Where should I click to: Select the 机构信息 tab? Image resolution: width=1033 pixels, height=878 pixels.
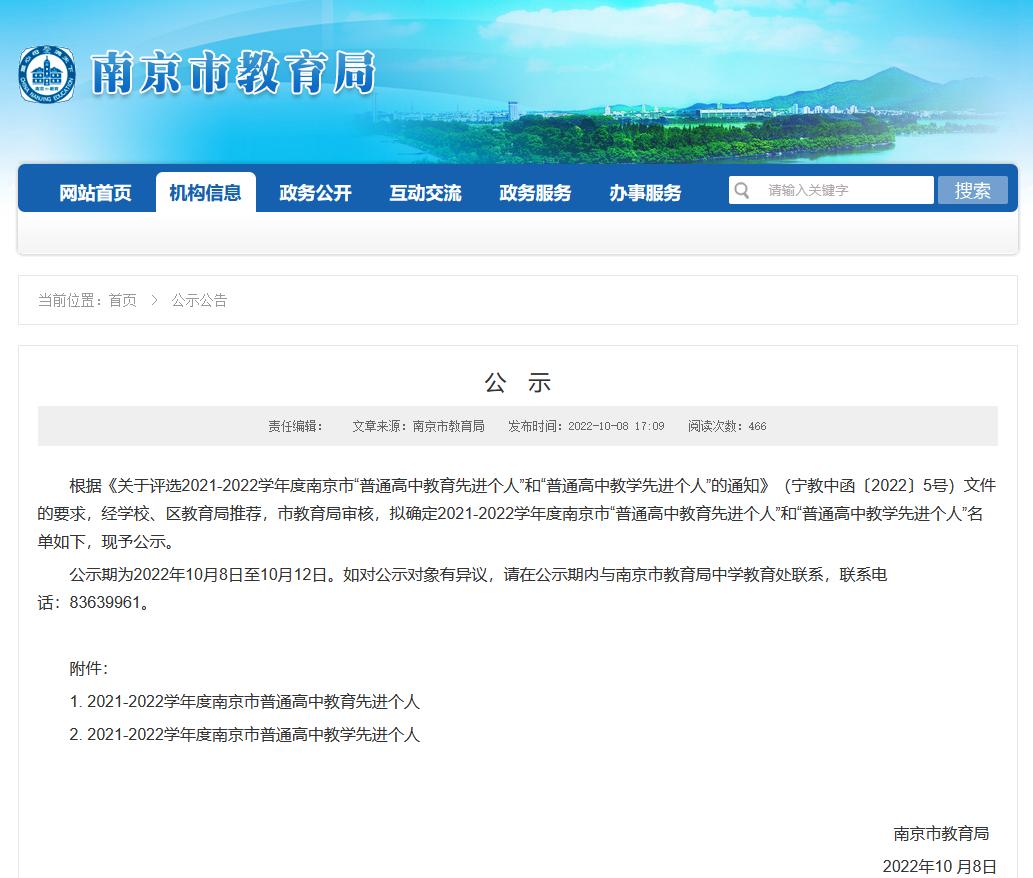click(206, 192)
